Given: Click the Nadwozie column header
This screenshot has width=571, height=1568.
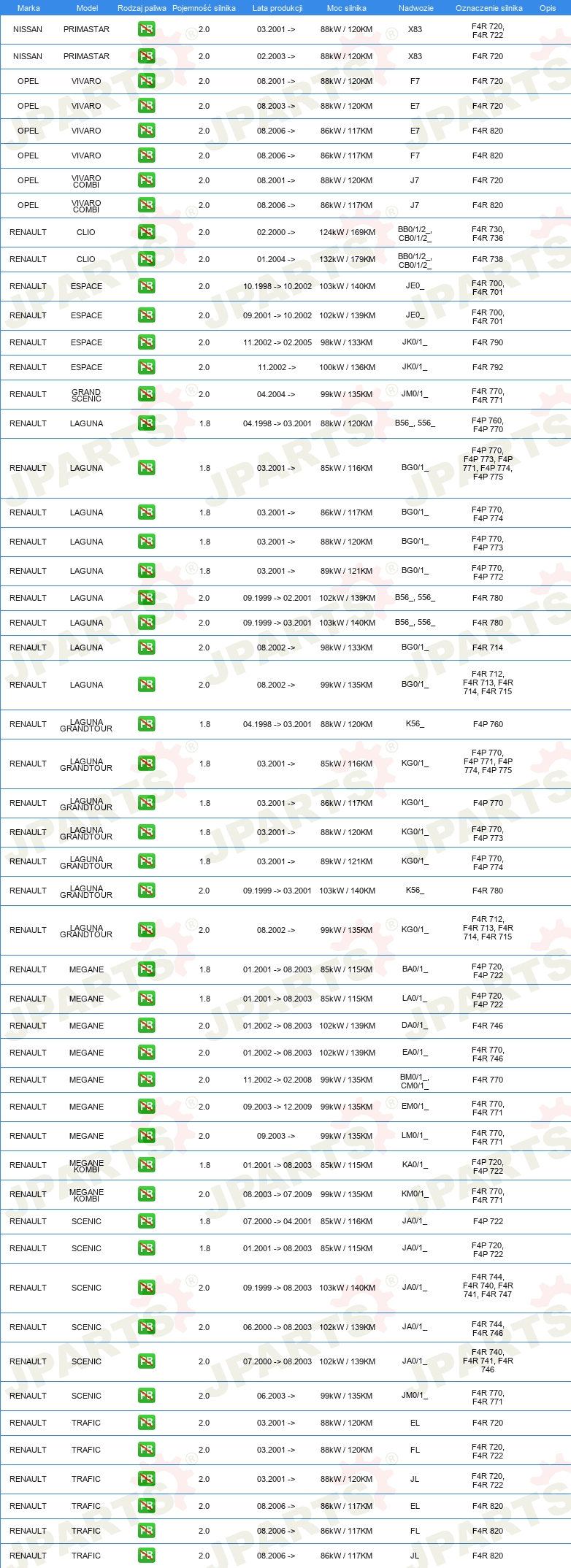Looking at the screenshot, I should tap(416, 8).
